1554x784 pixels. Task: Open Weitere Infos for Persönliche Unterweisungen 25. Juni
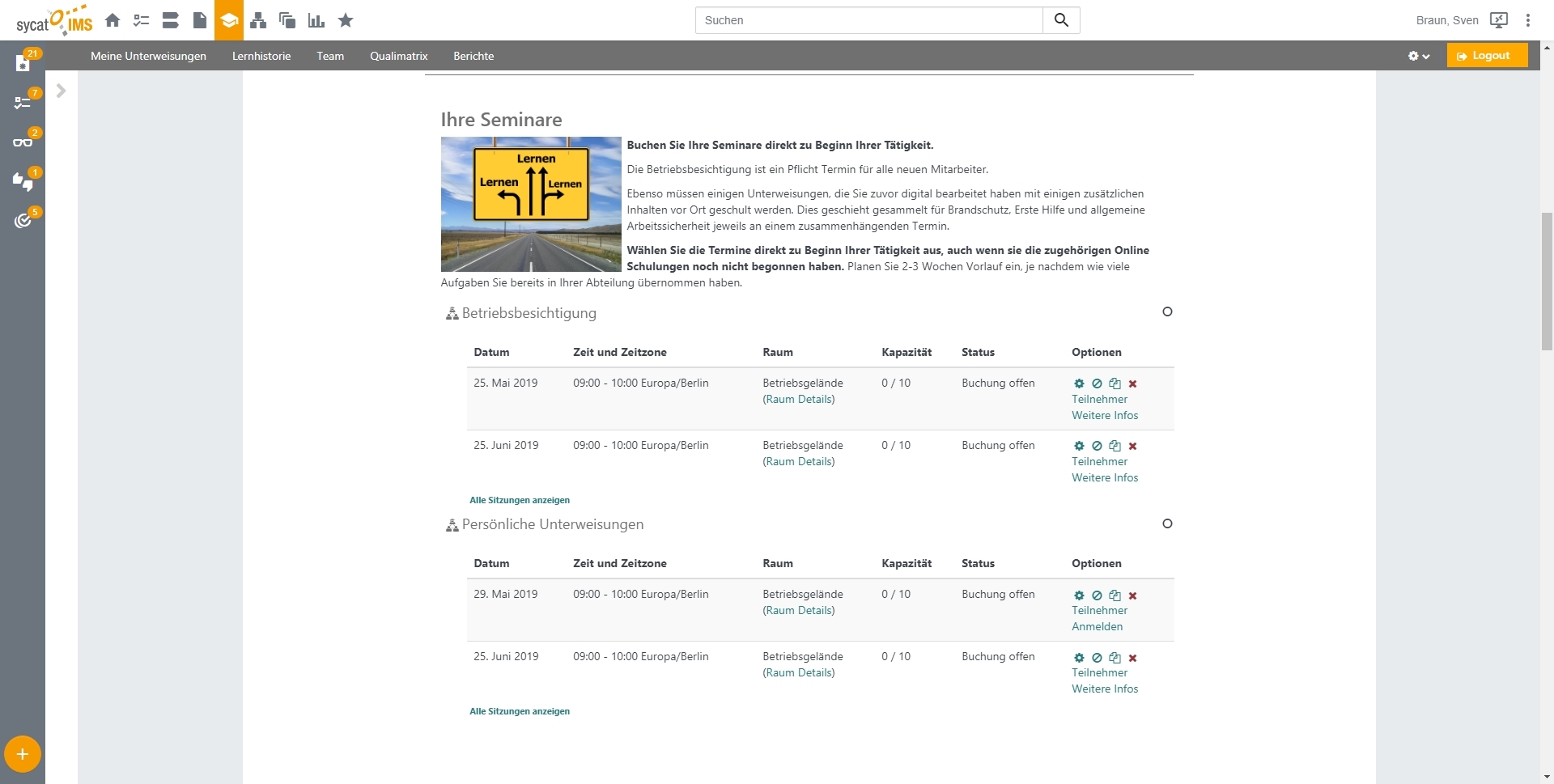coord(1105,689)
